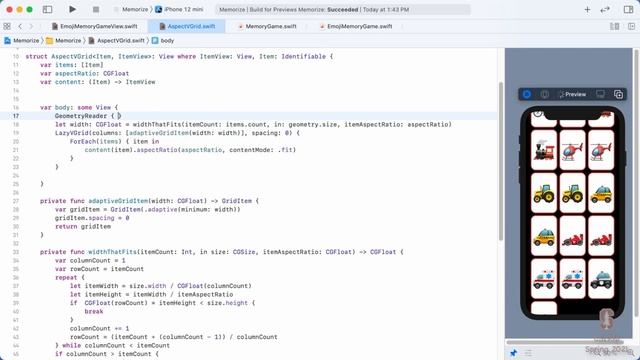Viewport: 640px width, 360px height.
Task: Pin the preview canvas
Action: click(513, 353)
